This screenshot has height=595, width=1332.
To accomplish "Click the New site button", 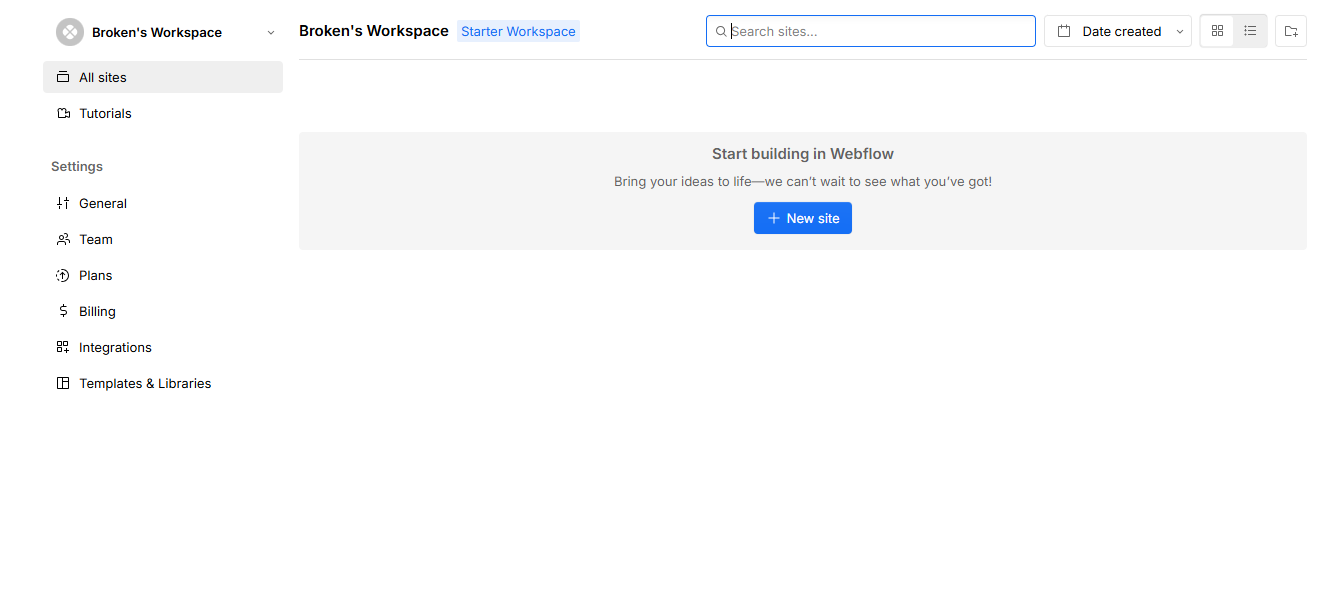I will (x=803, y=218).
